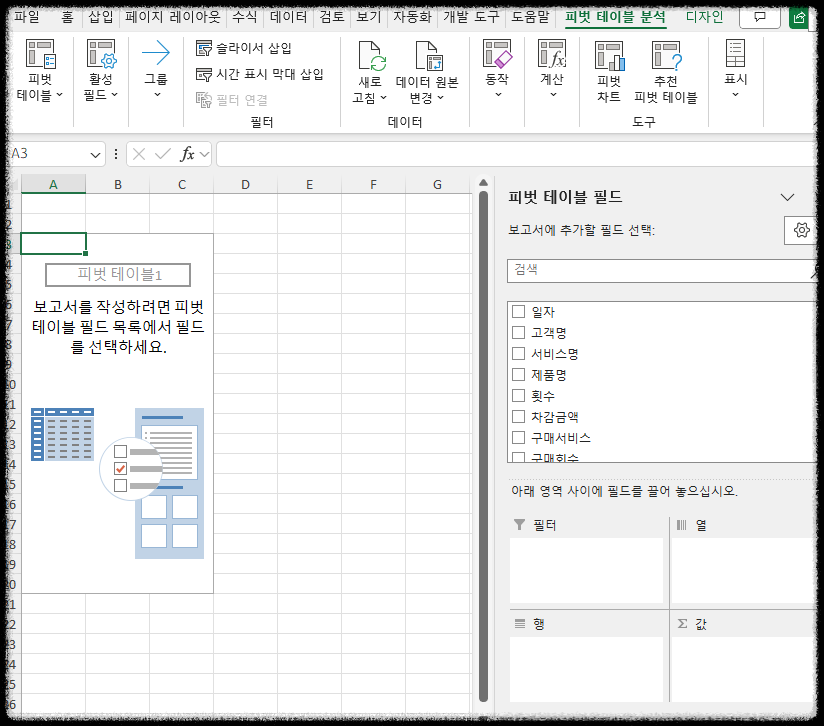Open the Calculations (계산) tool

[x=551, y=66]
